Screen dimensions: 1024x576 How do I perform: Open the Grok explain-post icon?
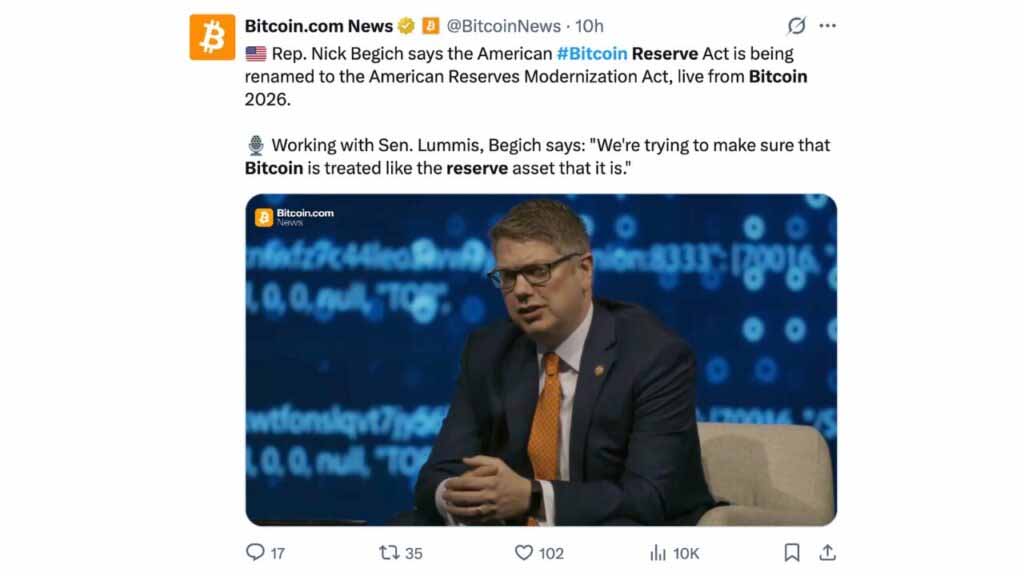tap(797, 26)
